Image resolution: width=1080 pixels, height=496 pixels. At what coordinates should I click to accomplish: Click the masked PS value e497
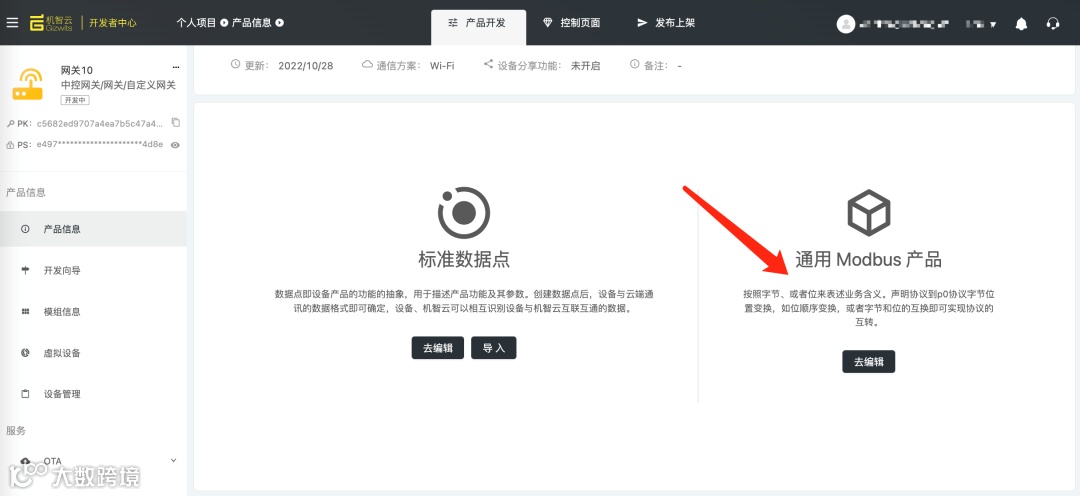100,145
